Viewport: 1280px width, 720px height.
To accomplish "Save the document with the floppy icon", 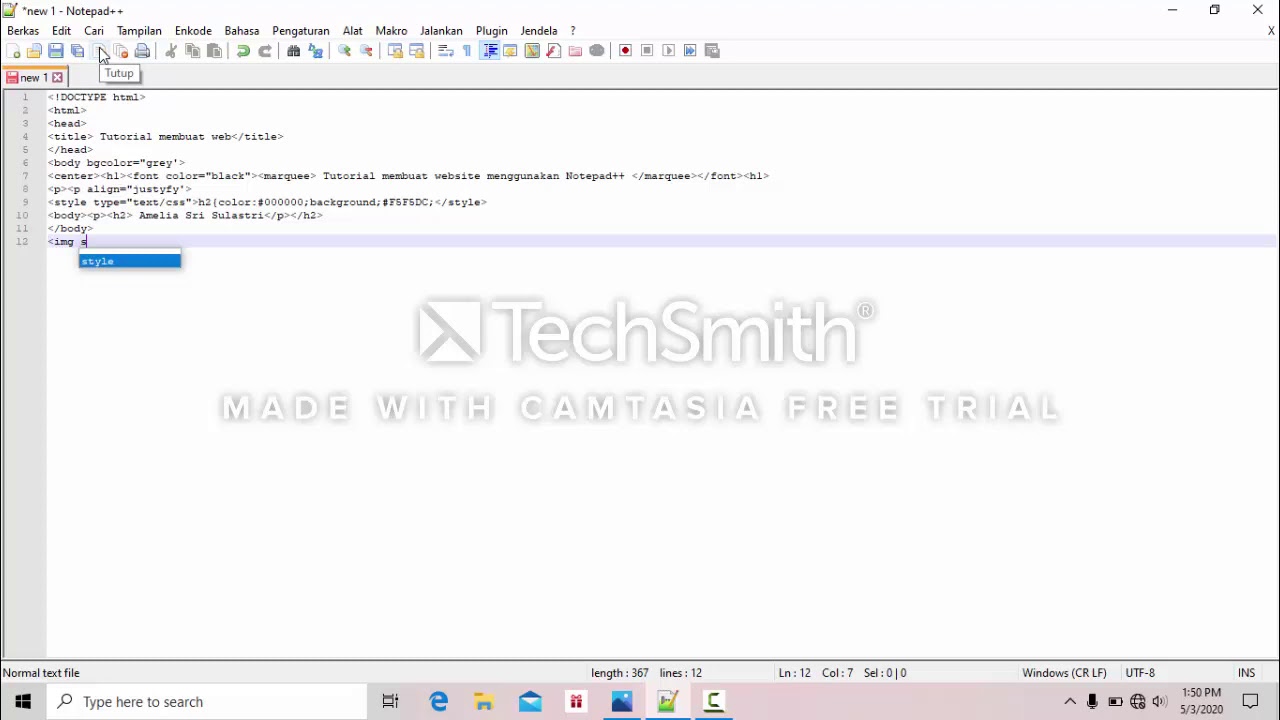I will 56,51.
